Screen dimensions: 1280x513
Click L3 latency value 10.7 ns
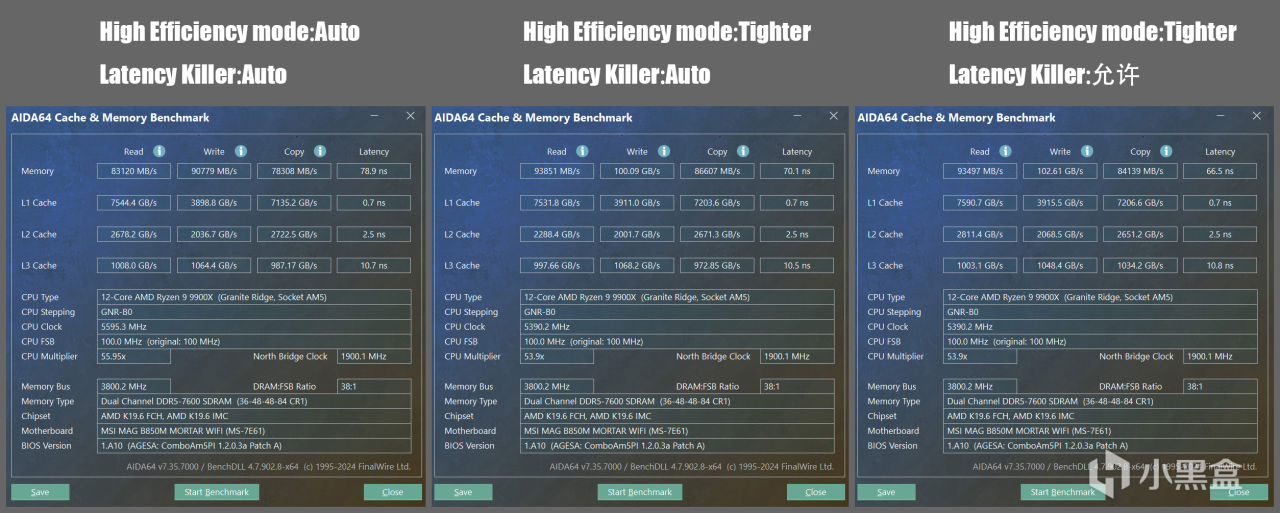pos(374,266)
